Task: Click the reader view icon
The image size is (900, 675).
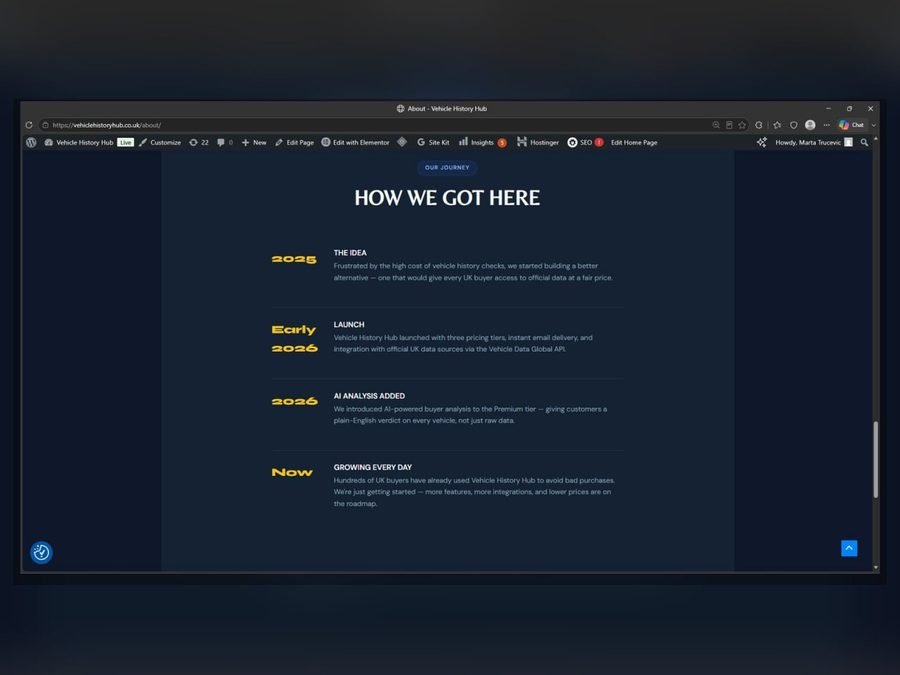Action: coord(729,125)
